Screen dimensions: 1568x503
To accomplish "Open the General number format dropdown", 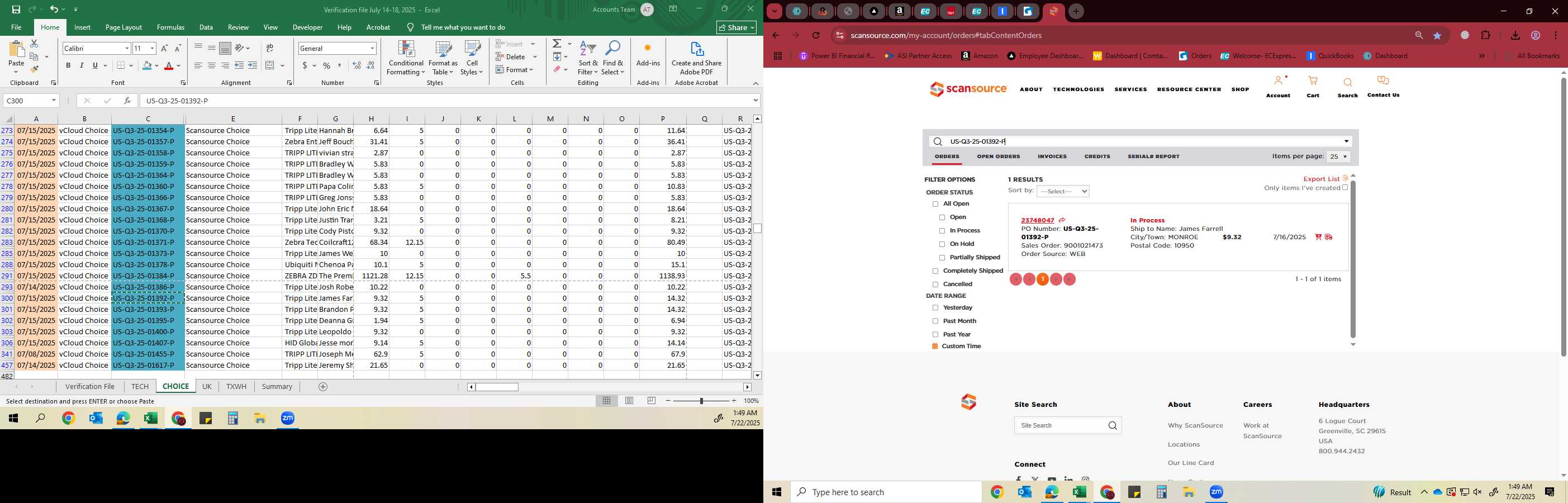I will tap(372, 48).
